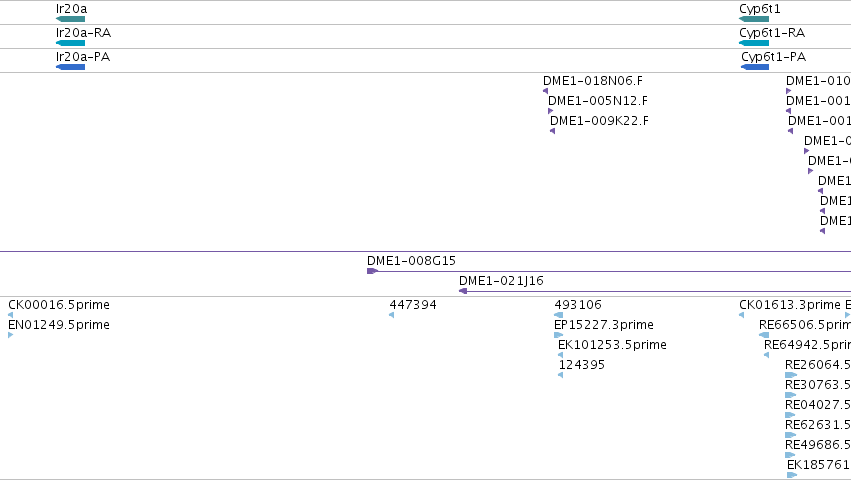Click the 493106 label

[x=577, y=305]
